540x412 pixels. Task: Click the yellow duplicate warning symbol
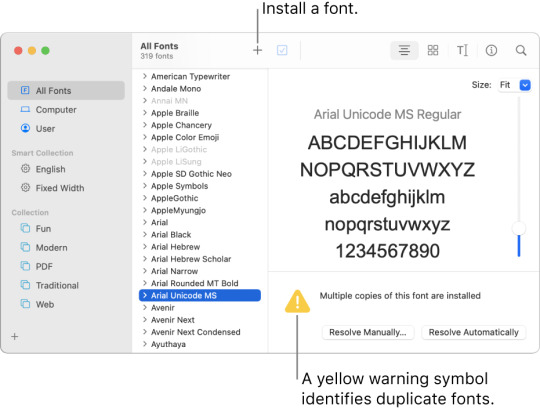[297, 302]
